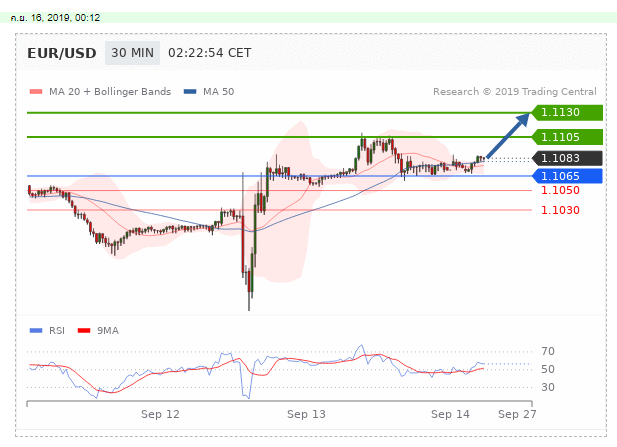Click the Sep 14 date axis label
This screenshot has width=617, height=447.
click(x=450, y=414)
